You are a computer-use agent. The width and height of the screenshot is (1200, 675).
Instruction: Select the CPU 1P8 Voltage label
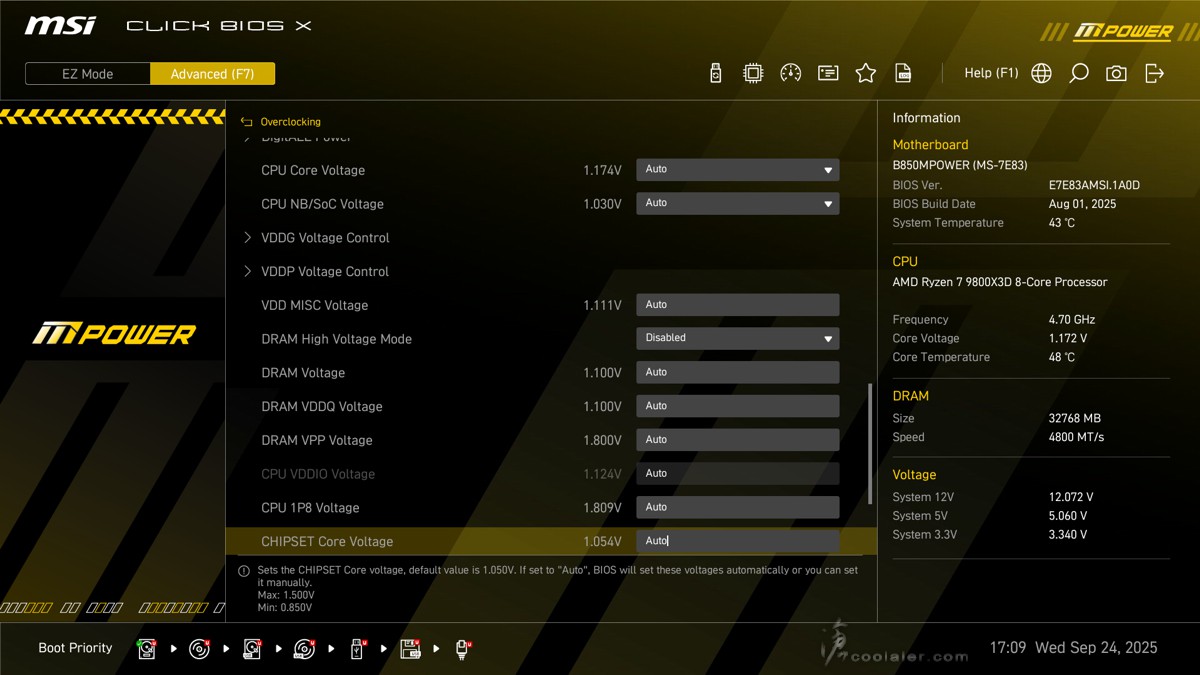click(x=310, y=508)
